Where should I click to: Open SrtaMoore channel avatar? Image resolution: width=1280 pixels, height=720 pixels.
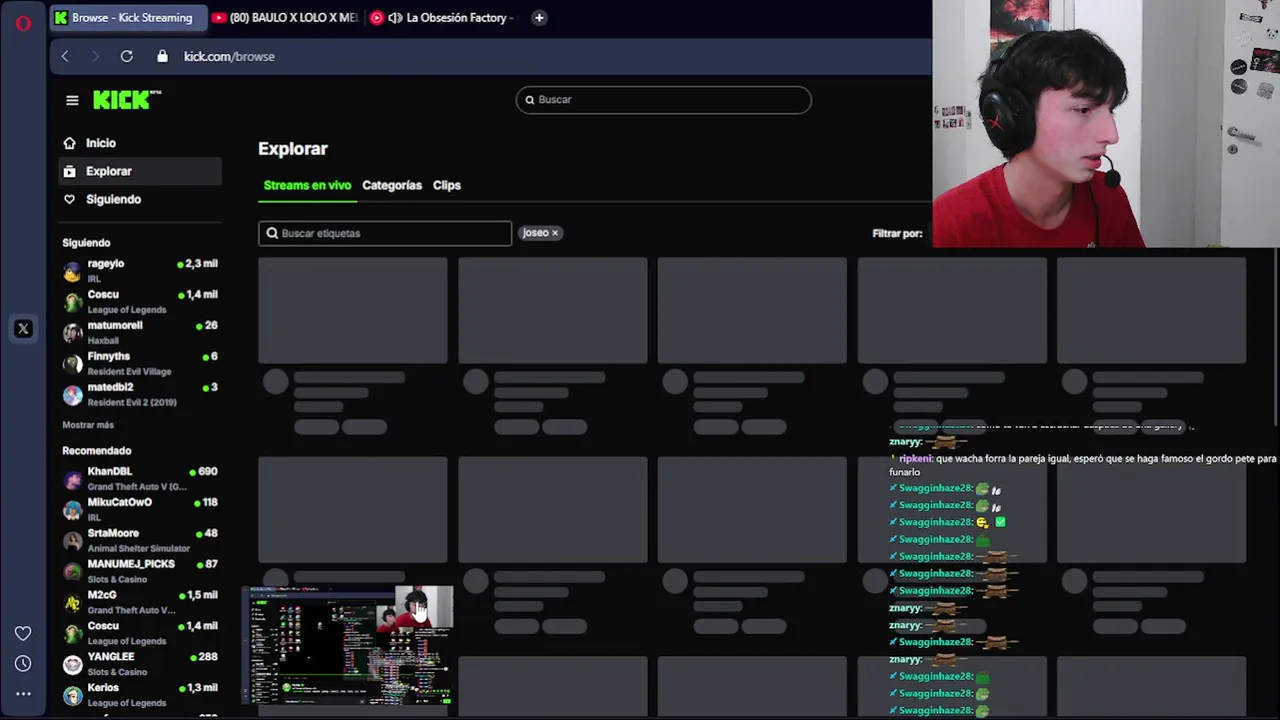coord(72,541)
